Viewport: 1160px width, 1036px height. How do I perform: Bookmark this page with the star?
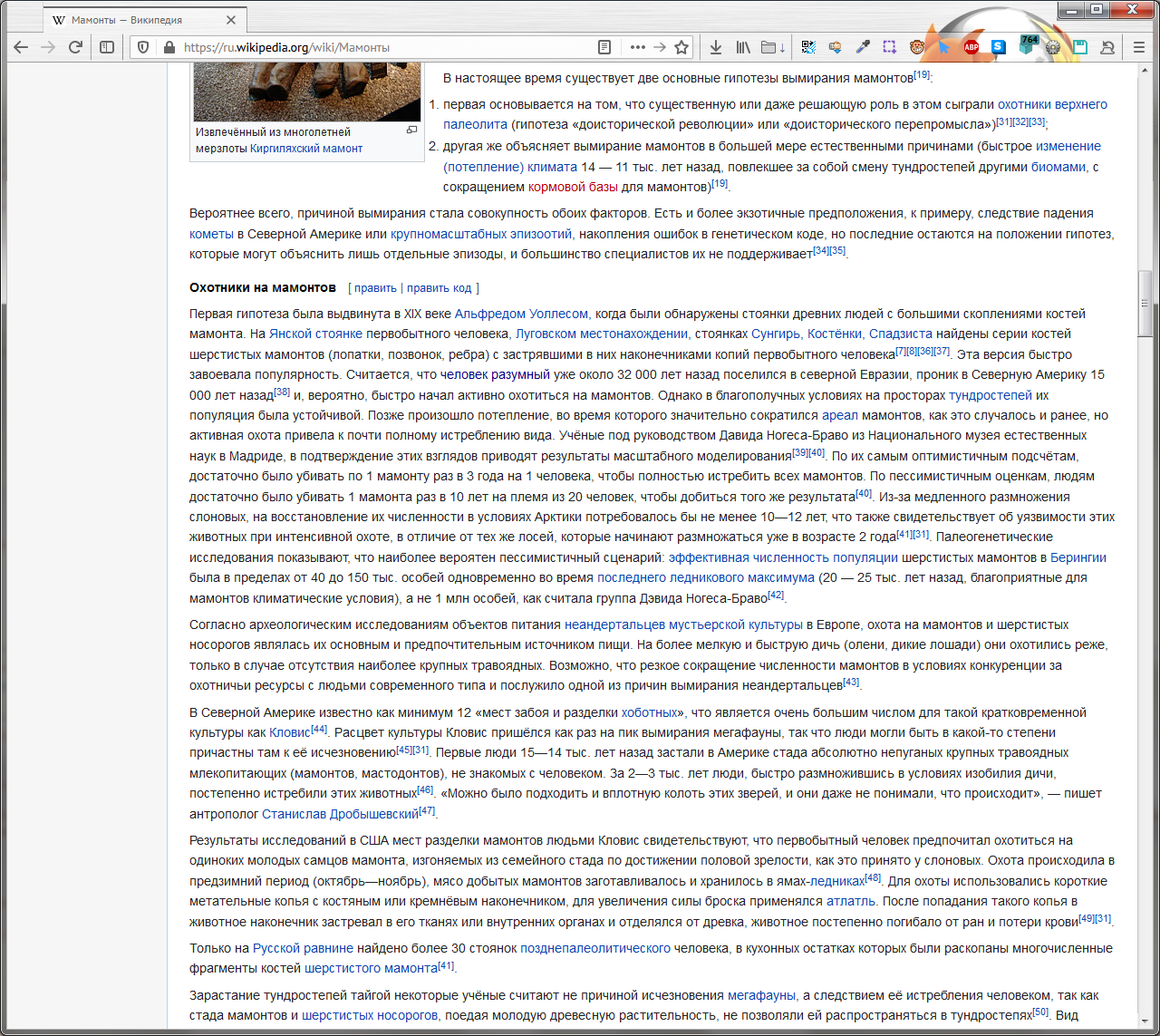pyautogui.click(x=681, y=47)
